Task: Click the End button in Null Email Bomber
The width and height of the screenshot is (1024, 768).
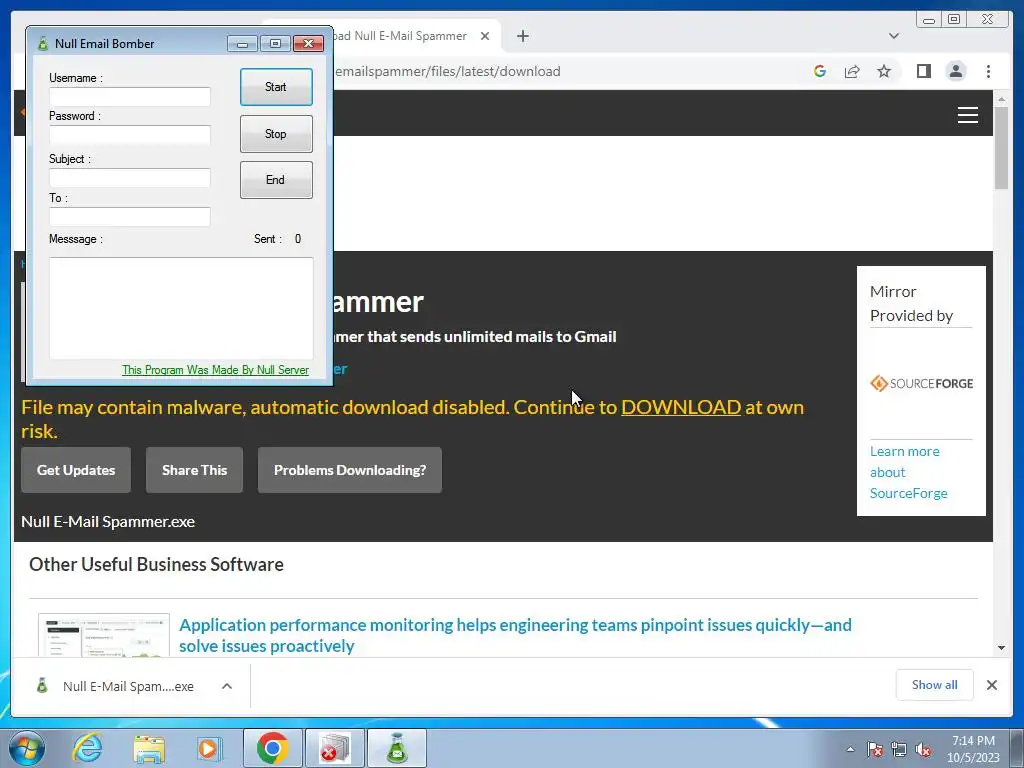Action: [276, 180]
